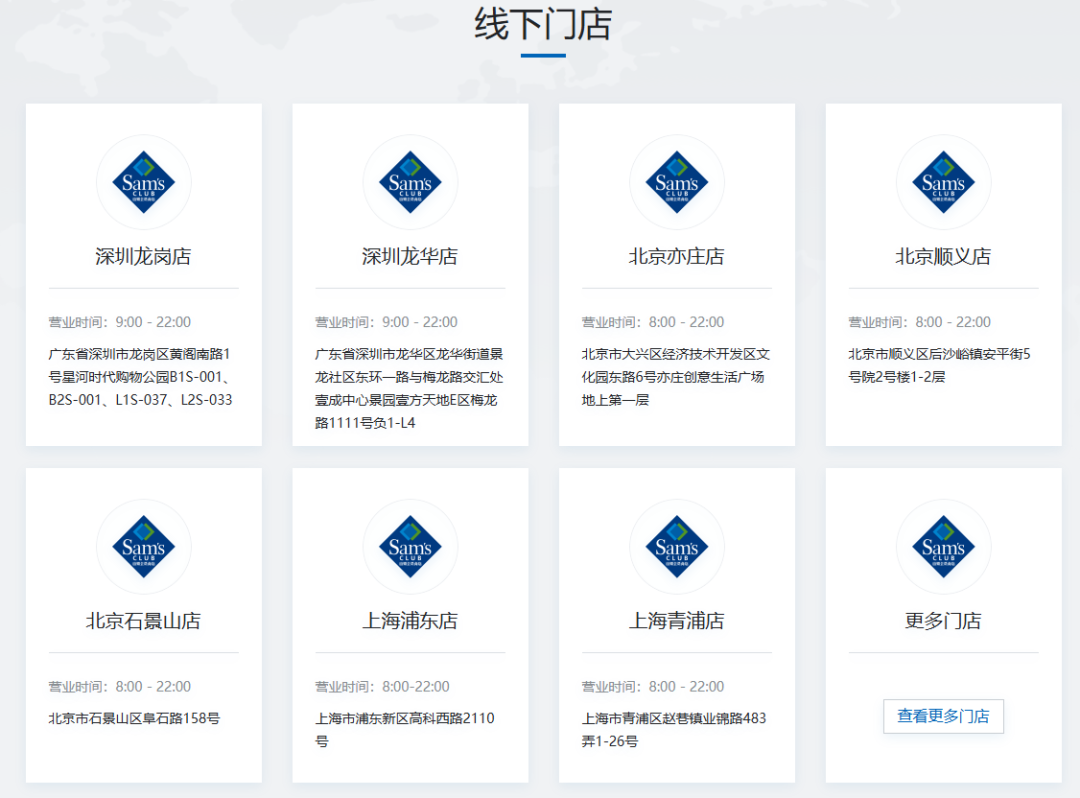This screenshot has height=798, width=1080.
Task: Open the 北京亦庄店 store title
Action: [676, 256]
